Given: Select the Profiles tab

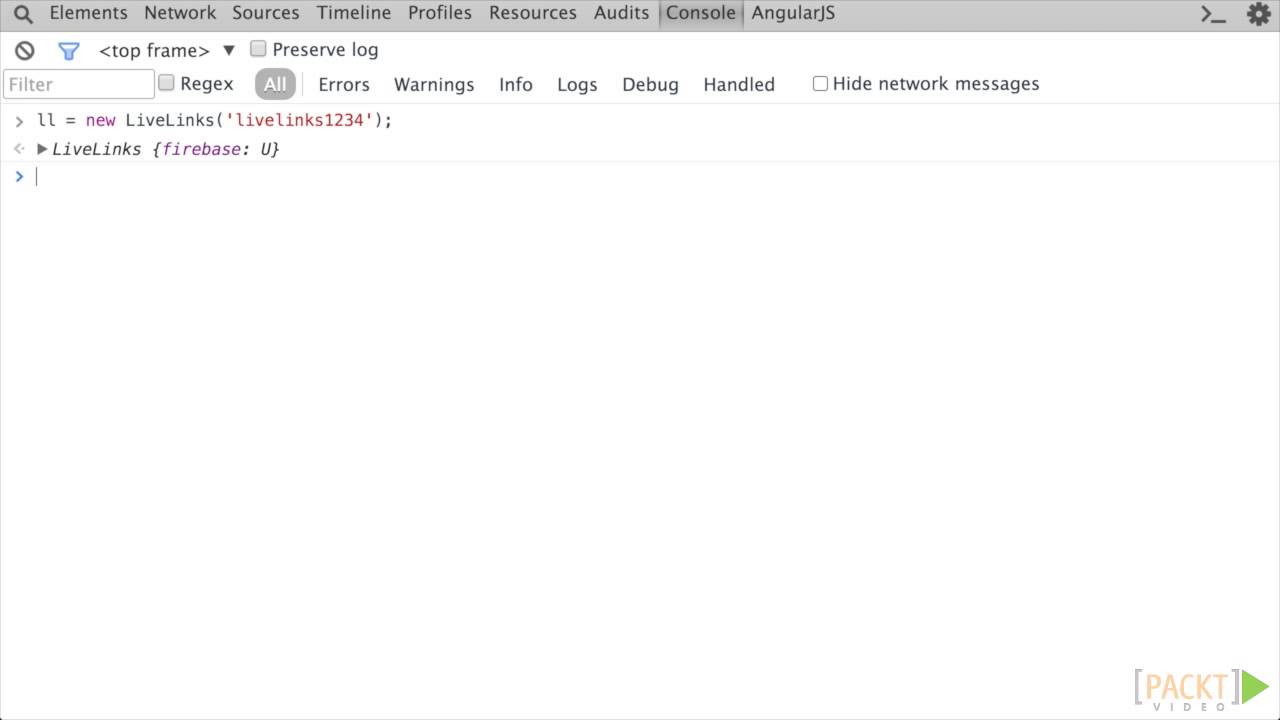Looking at the screenshot, I should tap(440, 13).
